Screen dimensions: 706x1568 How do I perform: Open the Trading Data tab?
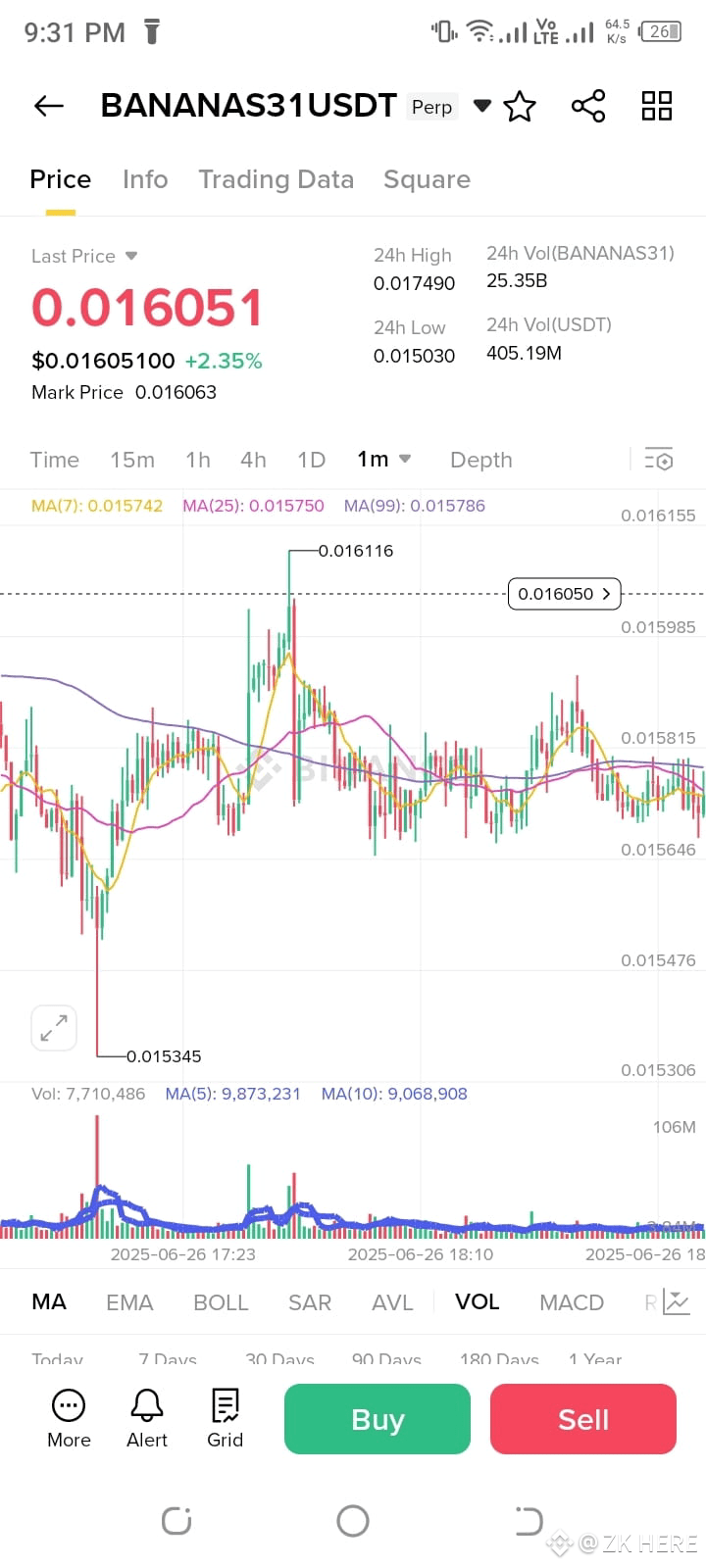click(276, 179)
